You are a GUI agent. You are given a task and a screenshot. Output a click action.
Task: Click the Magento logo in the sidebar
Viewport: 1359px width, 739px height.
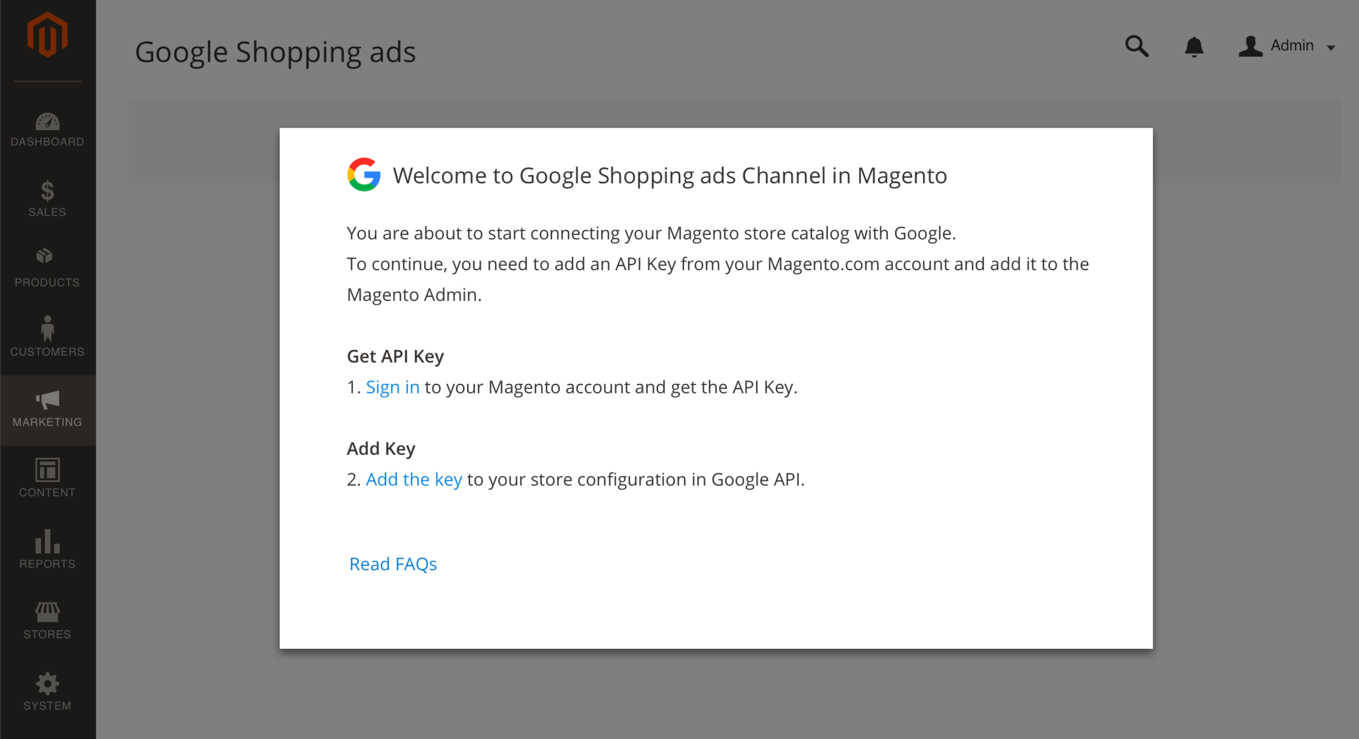click(47, 34)
